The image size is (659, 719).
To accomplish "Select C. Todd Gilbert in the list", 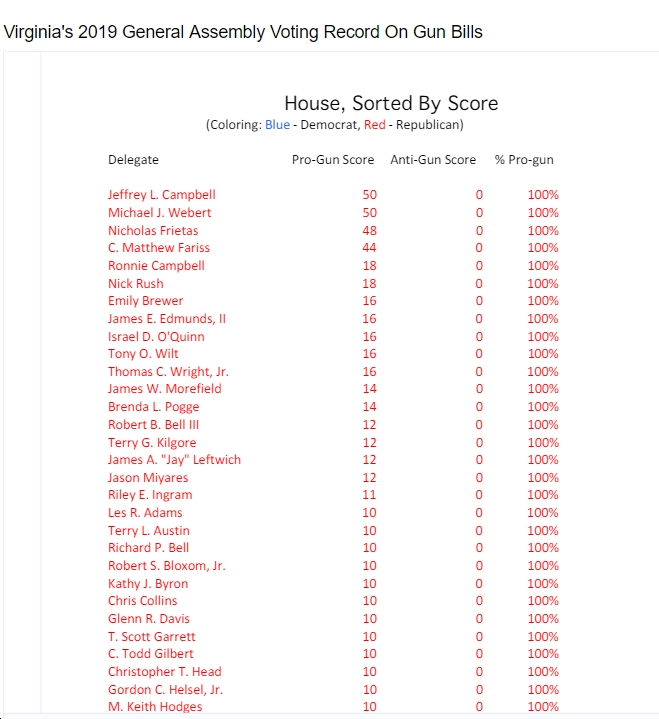I will [151, 654].
